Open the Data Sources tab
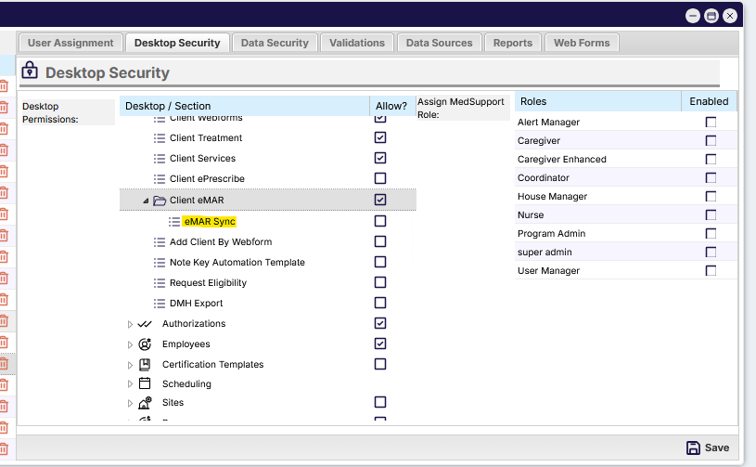Image resolution: width=756 pixels, height=467 pixels. click(439, 43)
